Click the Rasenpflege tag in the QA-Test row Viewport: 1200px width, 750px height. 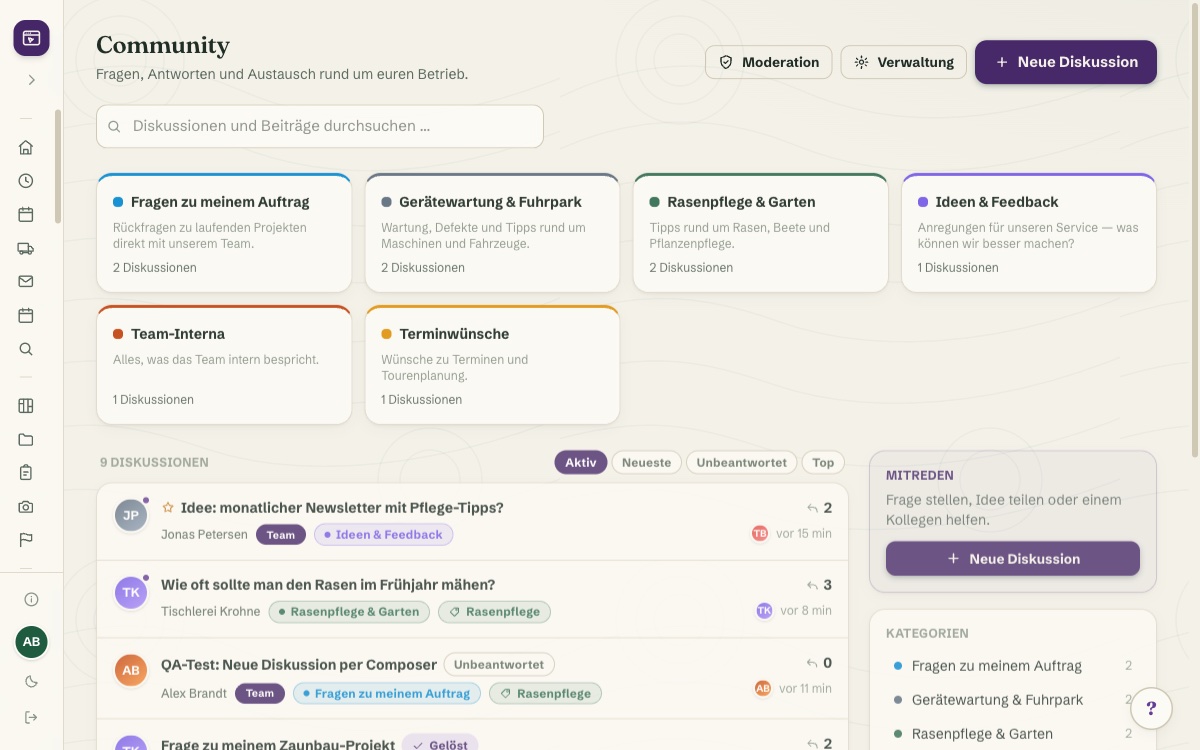(x=546, y=693)
